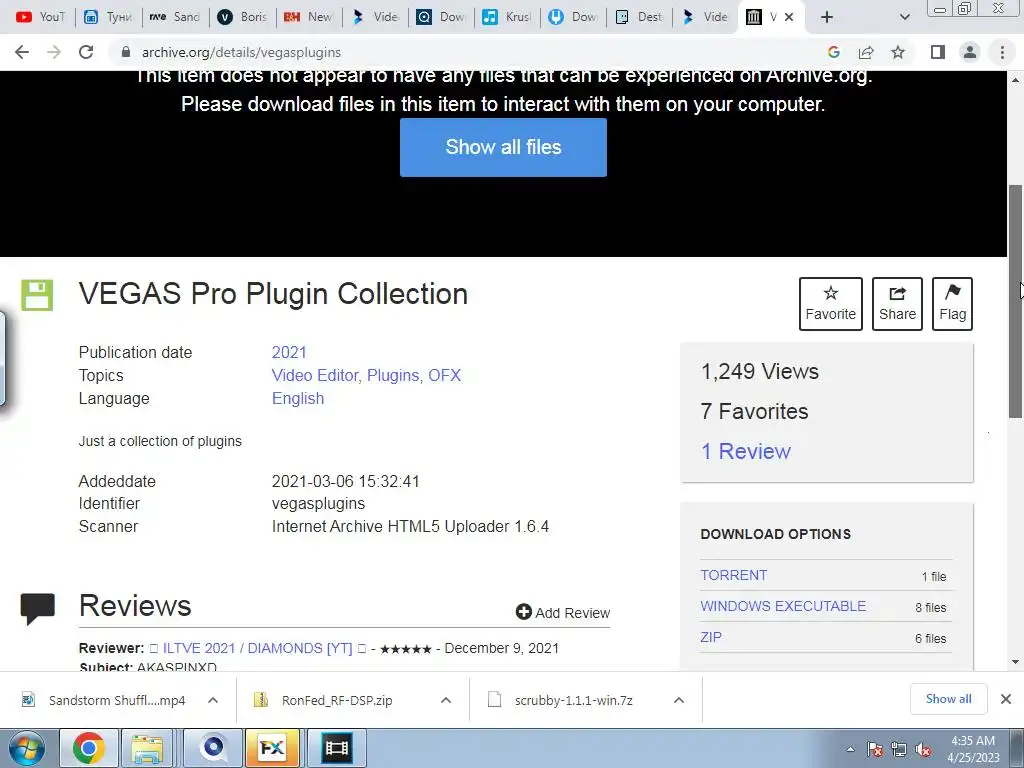
Task: Click the muted volume tray icon
Action: (923, 750)
